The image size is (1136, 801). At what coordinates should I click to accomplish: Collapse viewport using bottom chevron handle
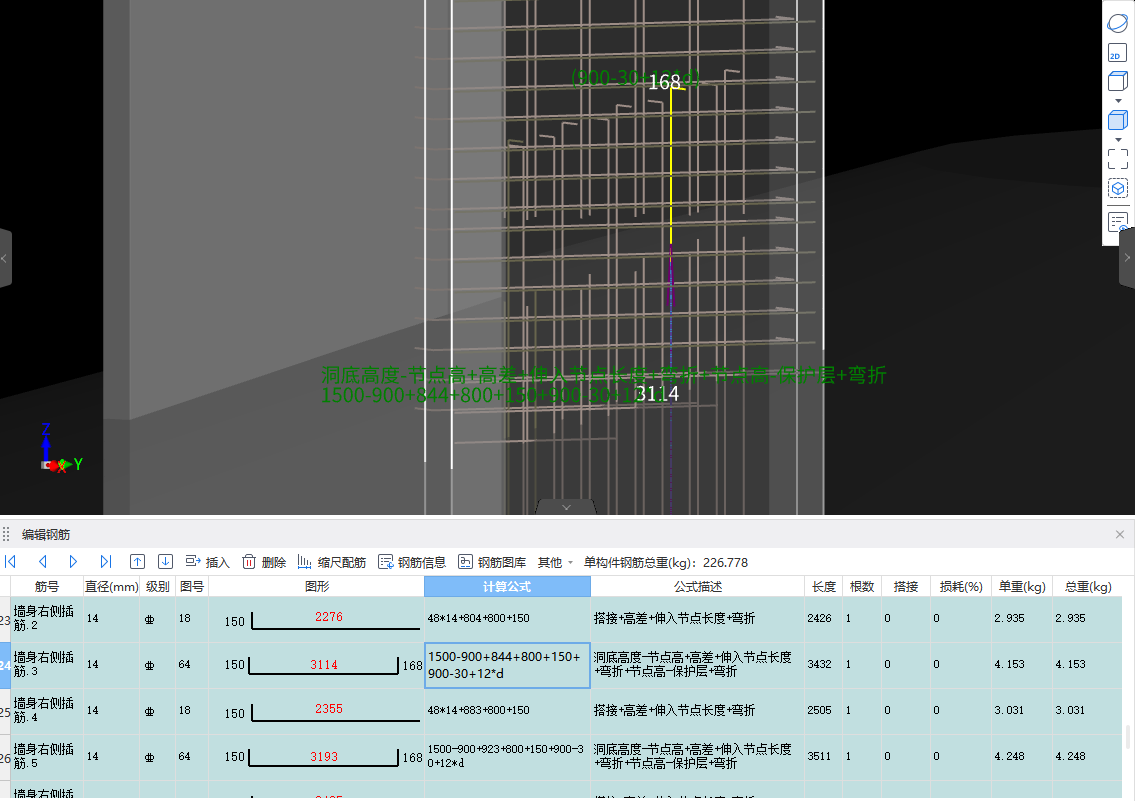click(567, 507)
